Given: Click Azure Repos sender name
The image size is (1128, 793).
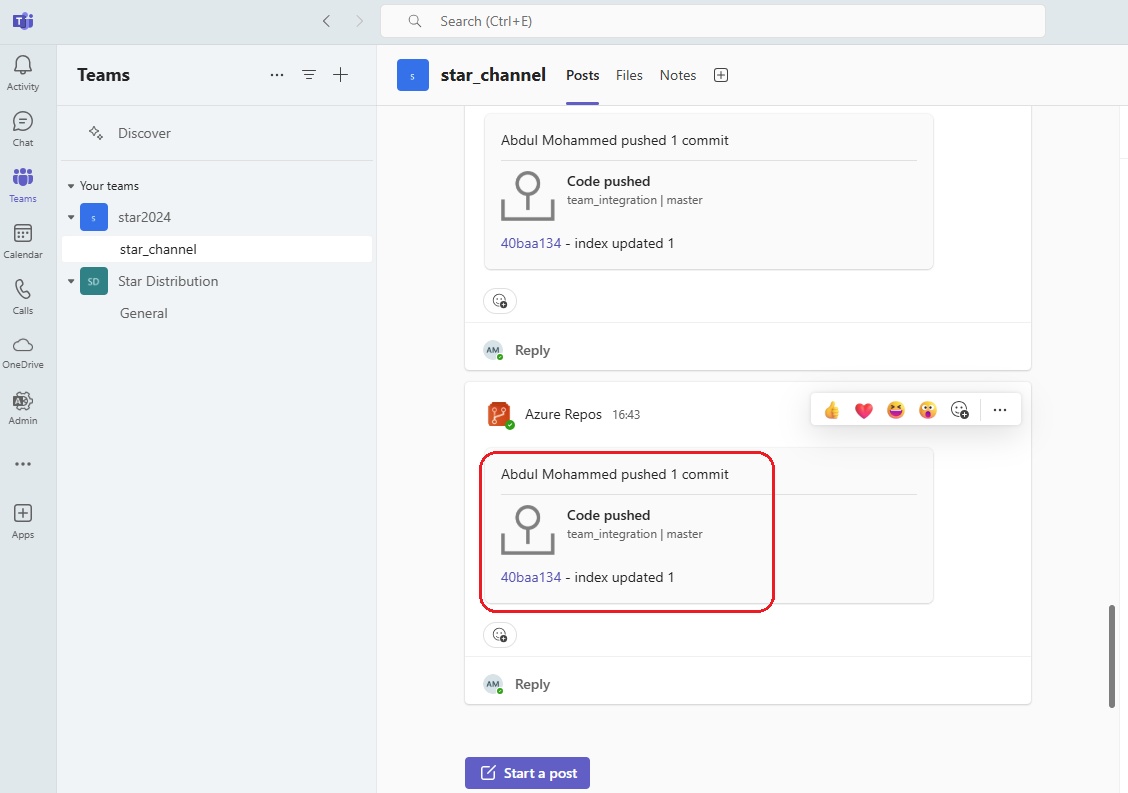Looking at the screenshot, I should (x=563, y=414).
